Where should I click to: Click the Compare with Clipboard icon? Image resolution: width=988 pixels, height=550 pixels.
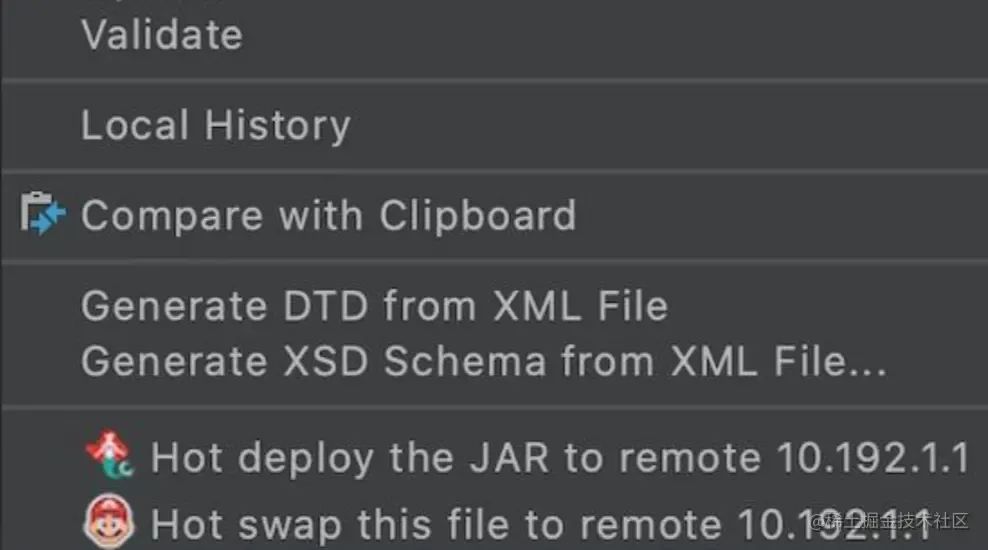point(42,214)
